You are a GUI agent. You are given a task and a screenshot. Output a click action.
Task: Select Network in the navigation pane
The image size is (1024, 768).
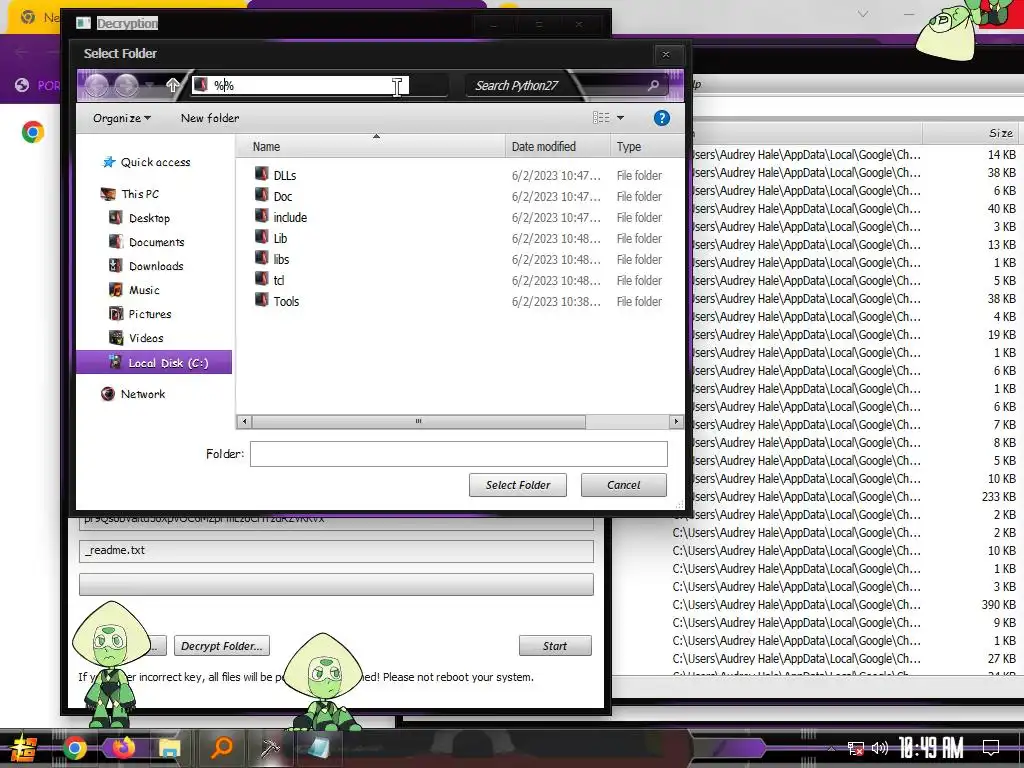[133, 394]
